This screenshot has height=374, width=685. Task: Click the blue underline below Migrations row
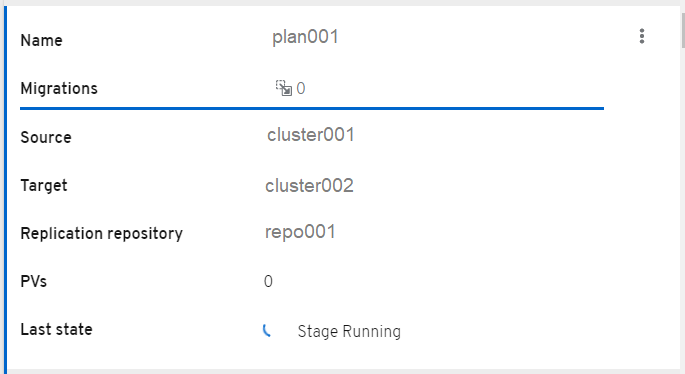coord(312,108)
